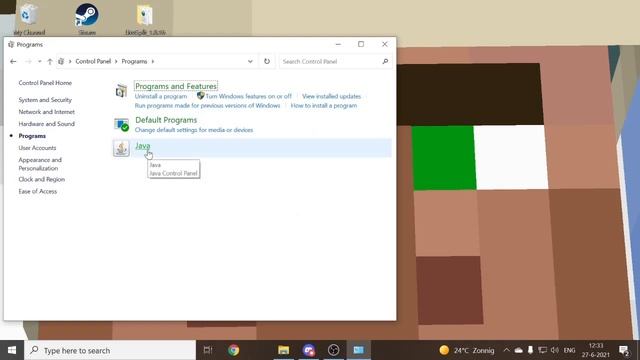Click the ENG language indicator

click(569, 350)
